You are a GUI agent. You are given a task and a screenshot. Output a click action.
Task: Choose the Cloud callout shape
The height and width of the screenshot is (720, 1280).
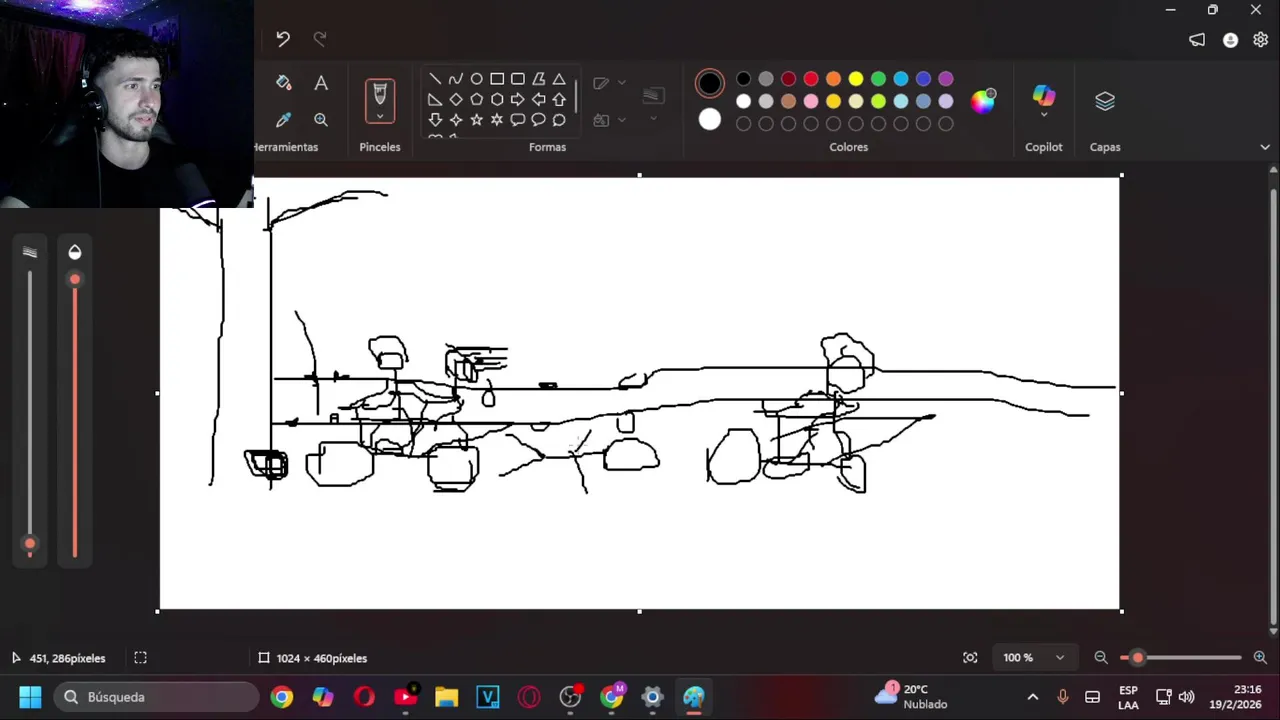[559, 120]
